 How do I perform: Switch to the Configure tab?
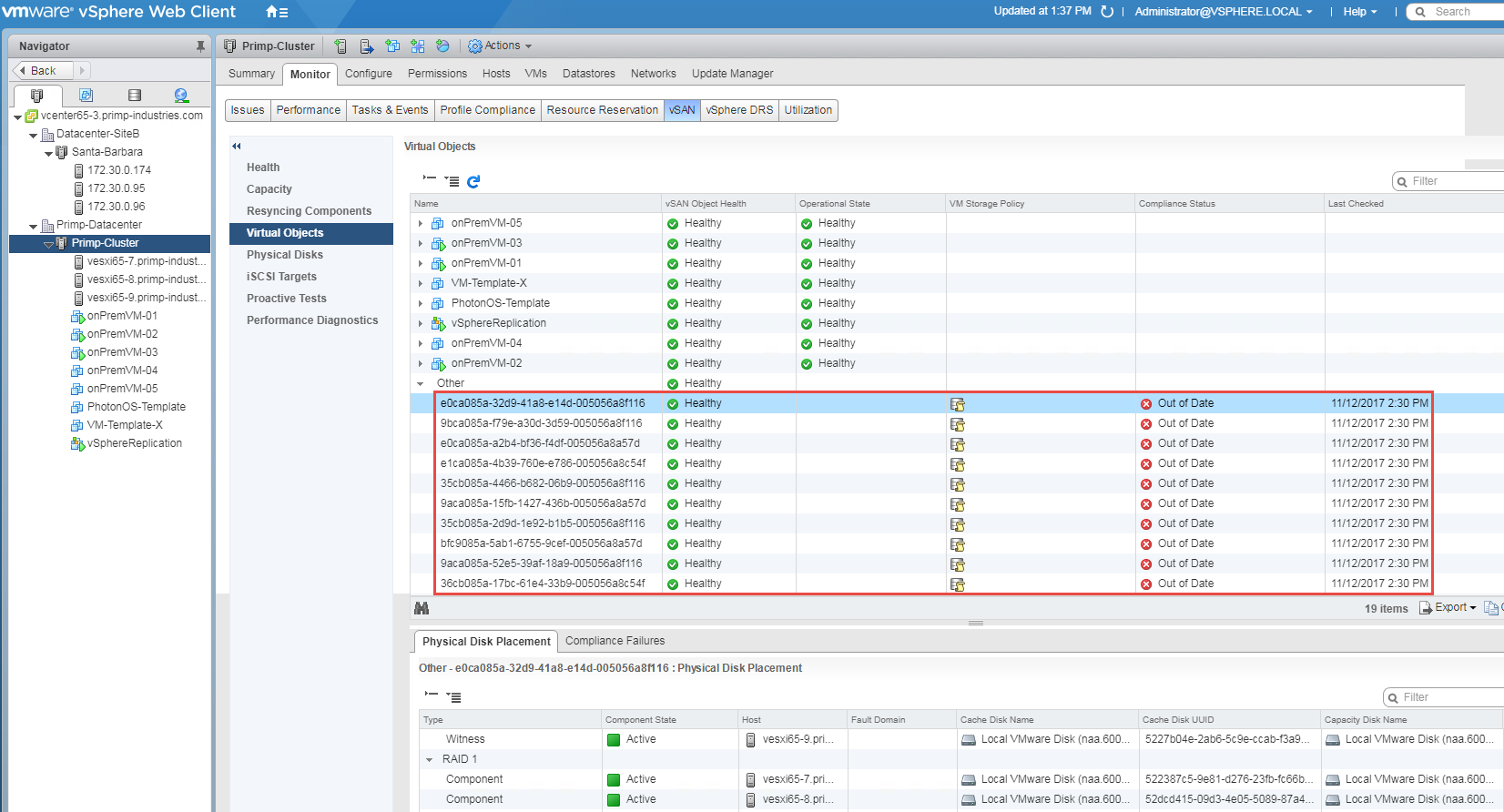[x=368, y=74]
